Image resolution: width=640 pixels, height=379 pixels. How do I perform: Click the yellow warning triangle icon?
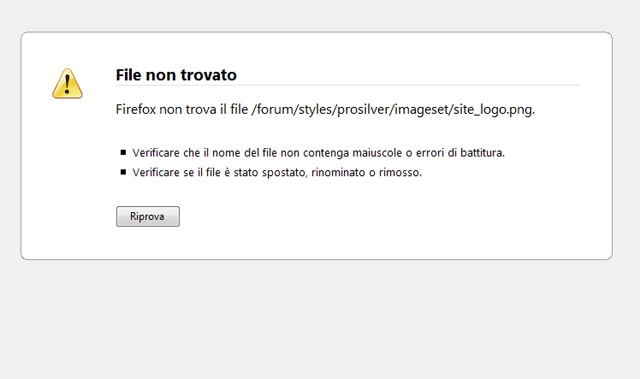point(67,84)
